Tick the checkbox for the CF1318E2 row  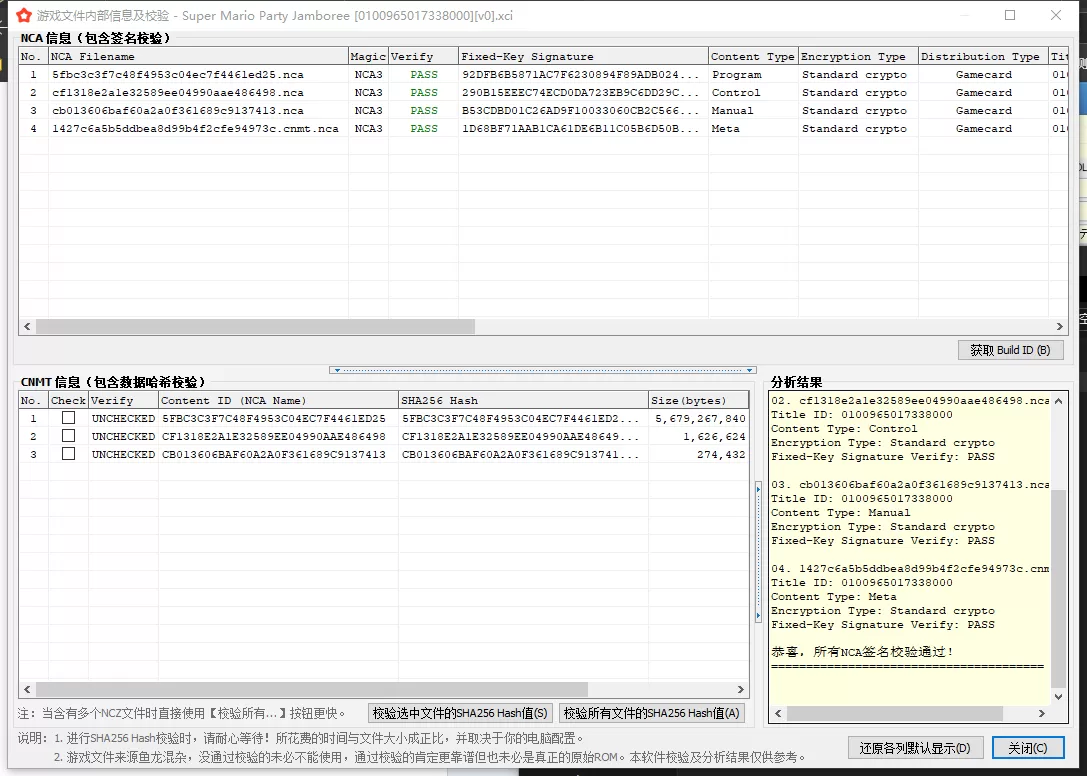tap(68, 436)
